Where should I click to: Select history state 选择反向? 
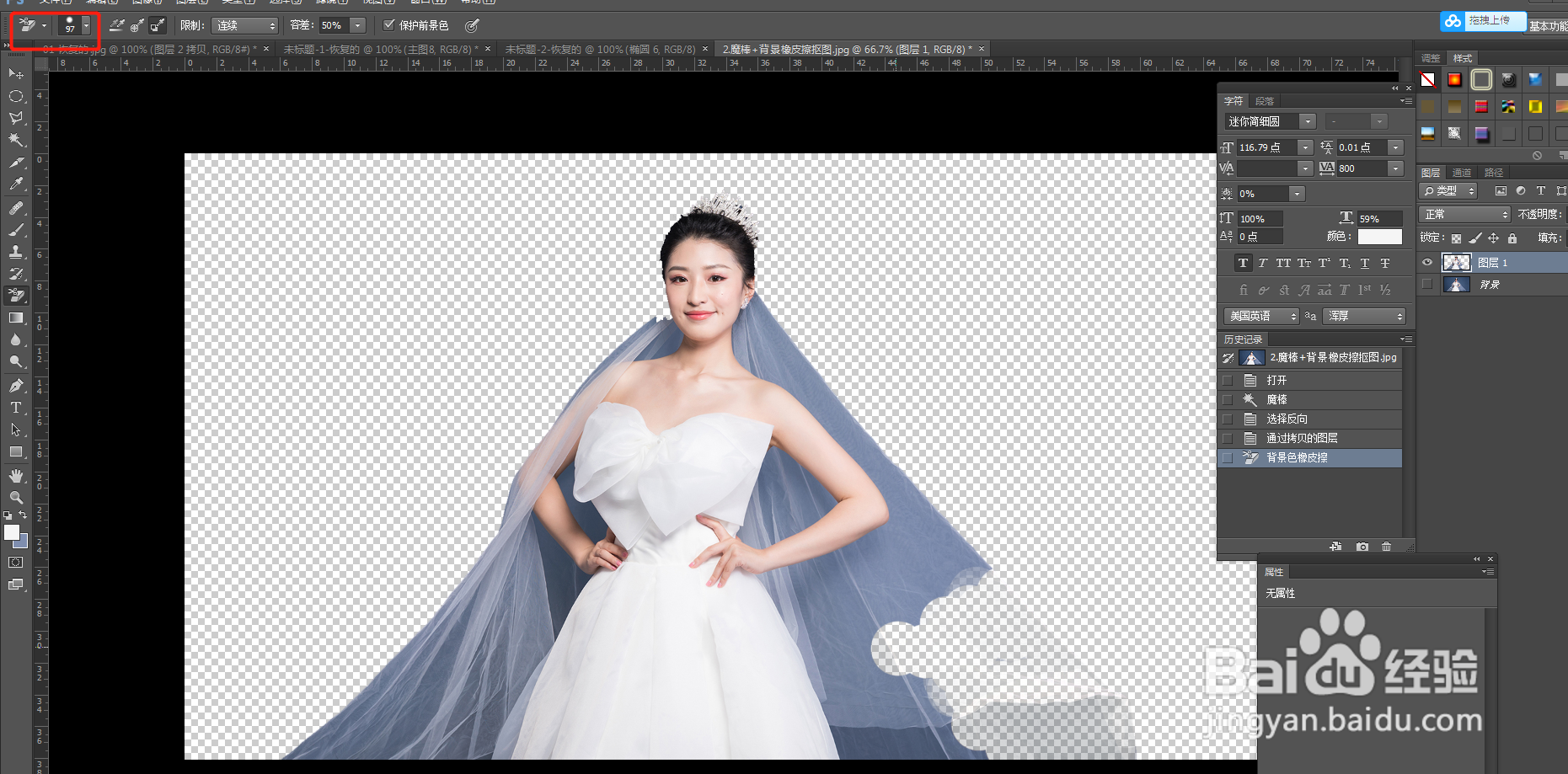1310,419
